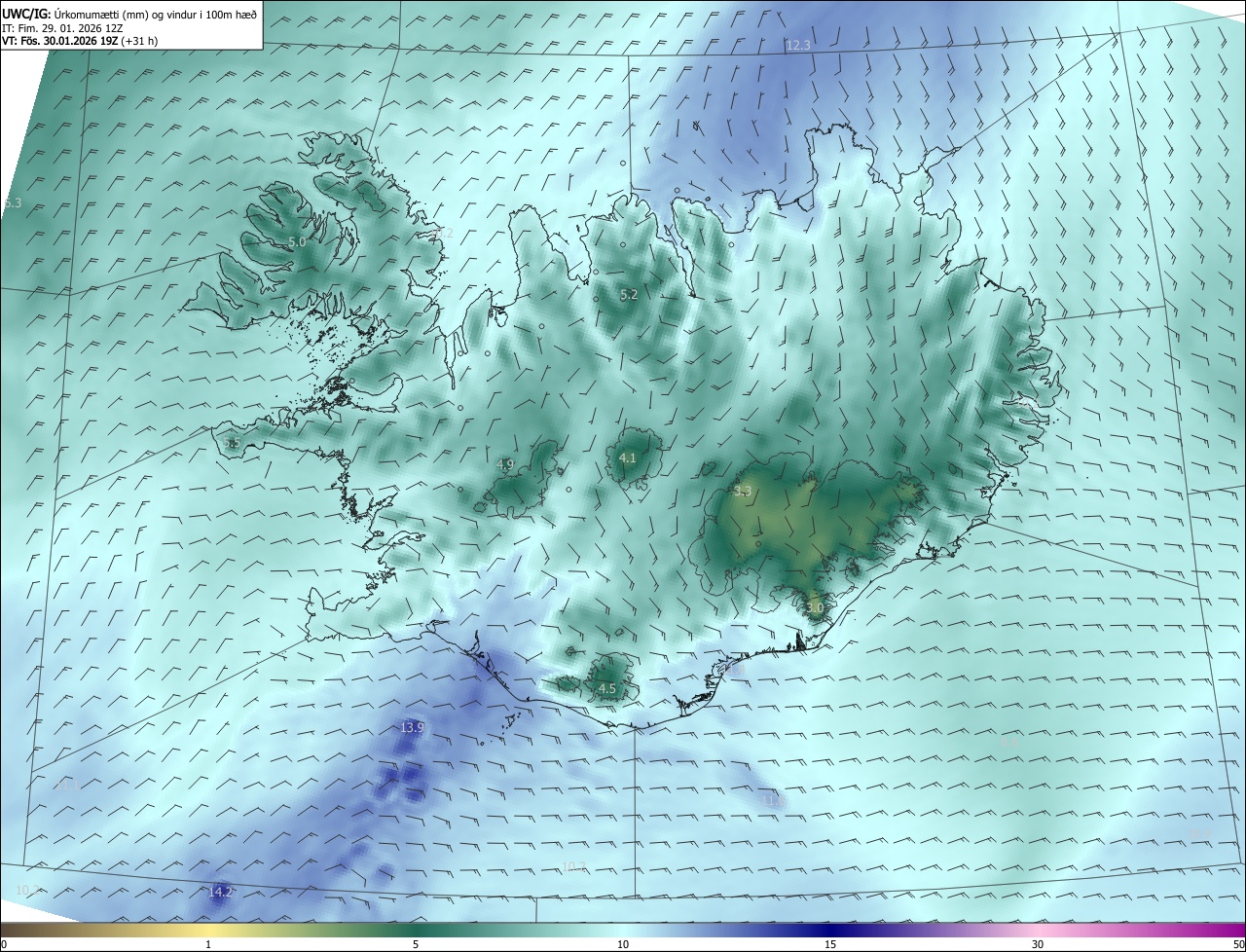Click the legend tick label '30'
The image size is (1246, 952).
tap(1038, 944)
